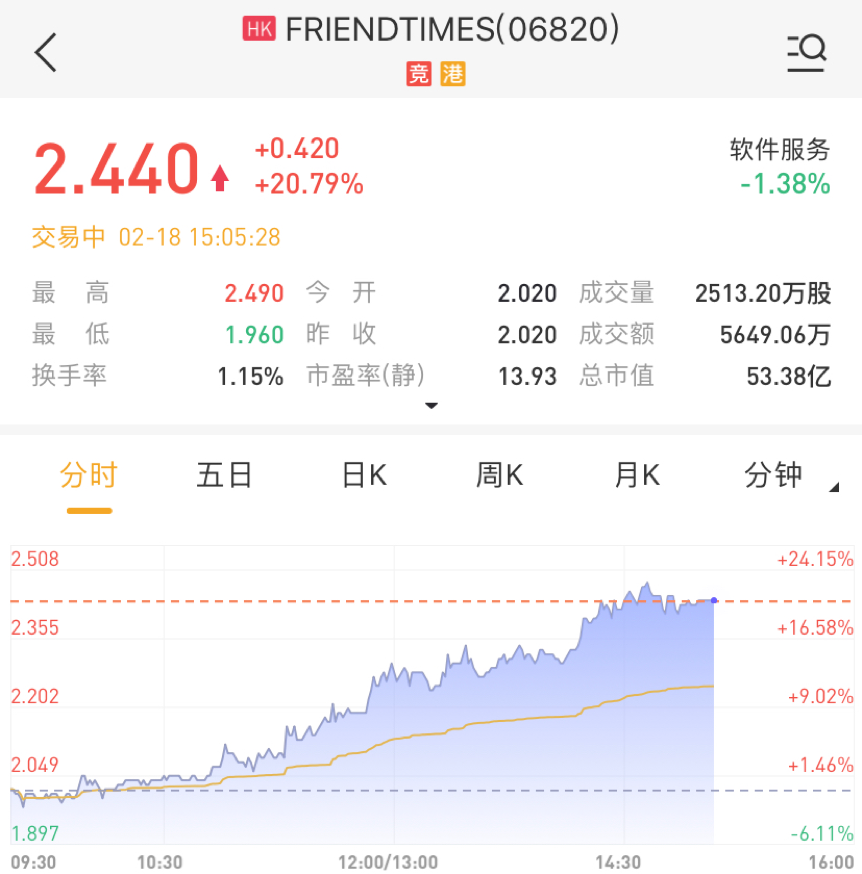Tap the 总市值 market cap value
Screen dimensions: 862x874
point(788,376)
